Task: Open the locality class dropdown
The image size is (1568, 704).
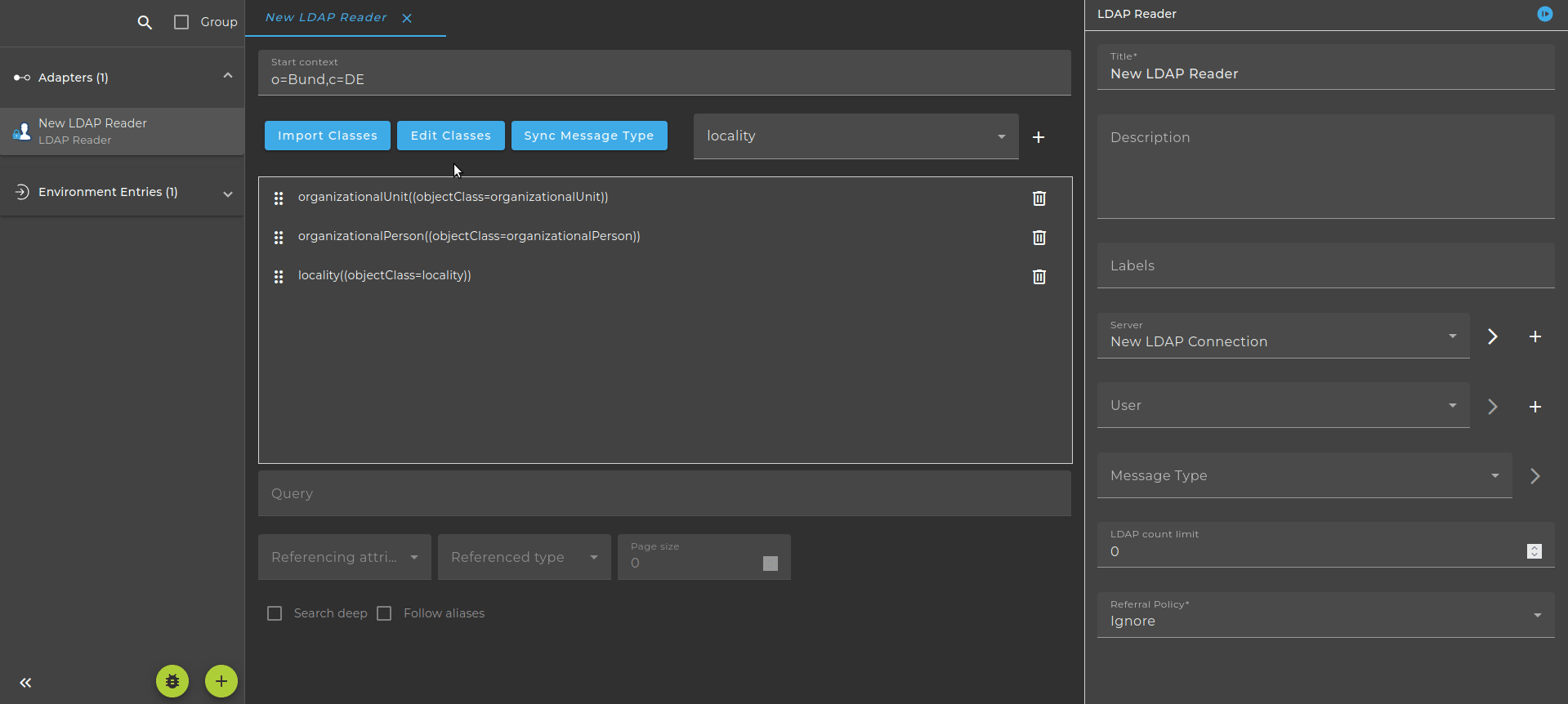Action: pos(856,136)
